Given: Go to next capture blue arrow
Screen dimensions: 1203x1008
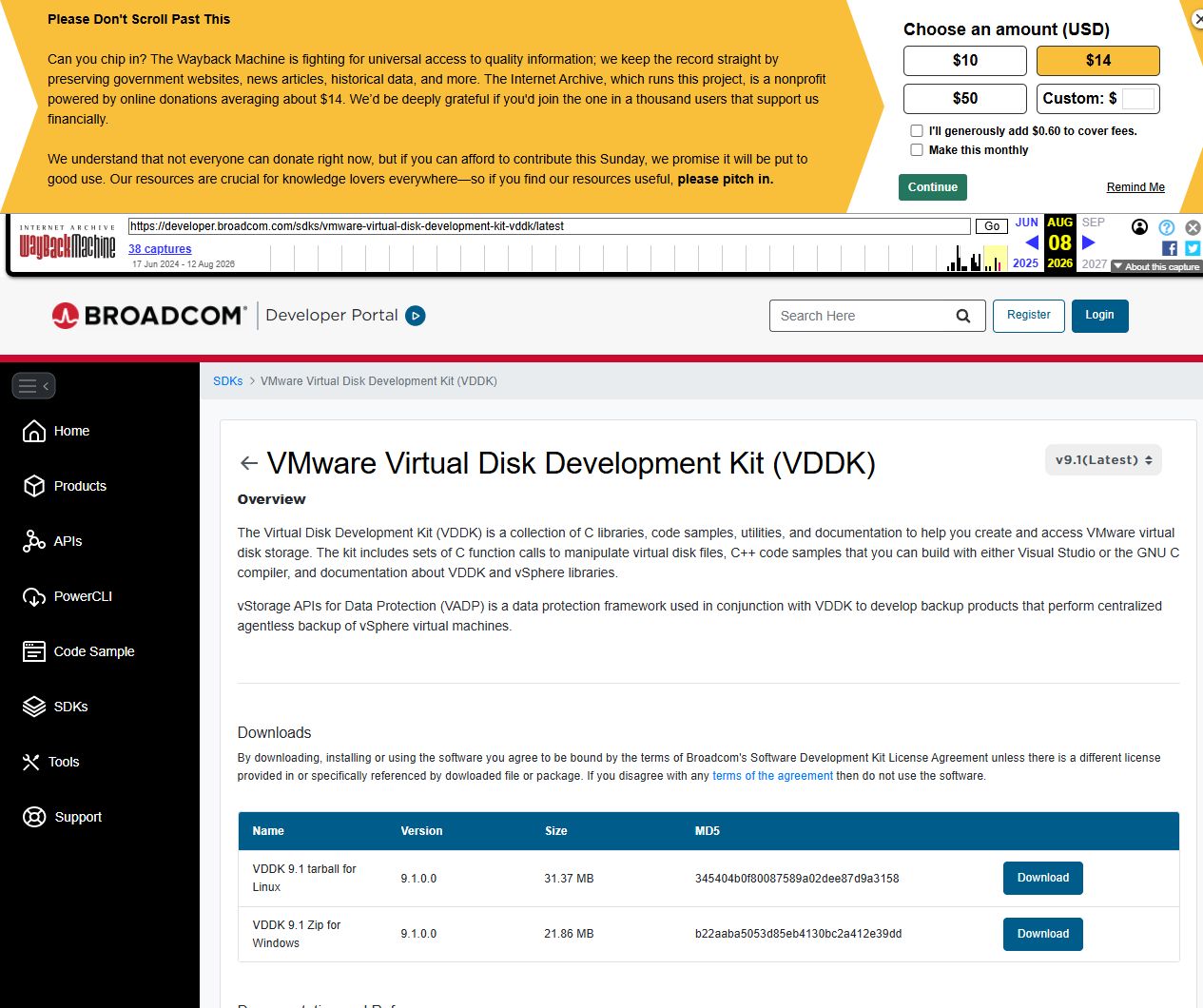Looking at the screenshot, I should coord(1089,242).
